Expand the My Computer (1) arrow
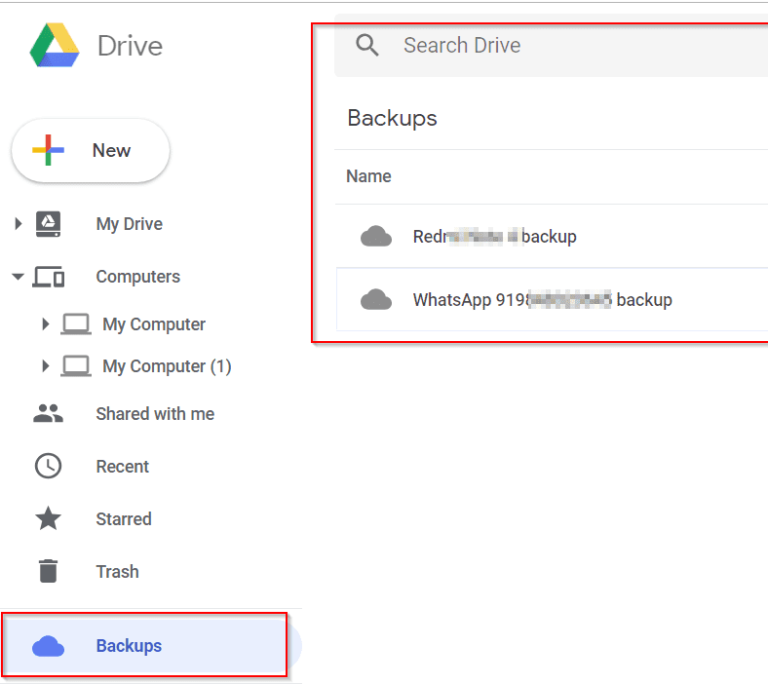 click(x=46, y=366)
